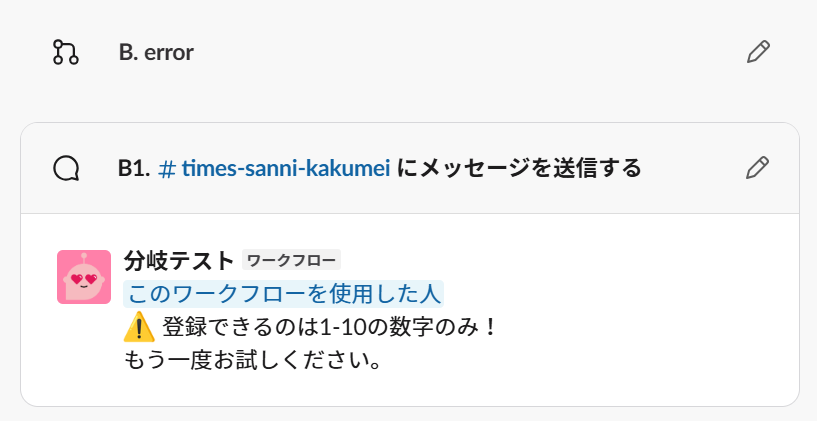Click the pink robot avatar of 分岐テスト
The image size is (817, 421).
[84, 277]
